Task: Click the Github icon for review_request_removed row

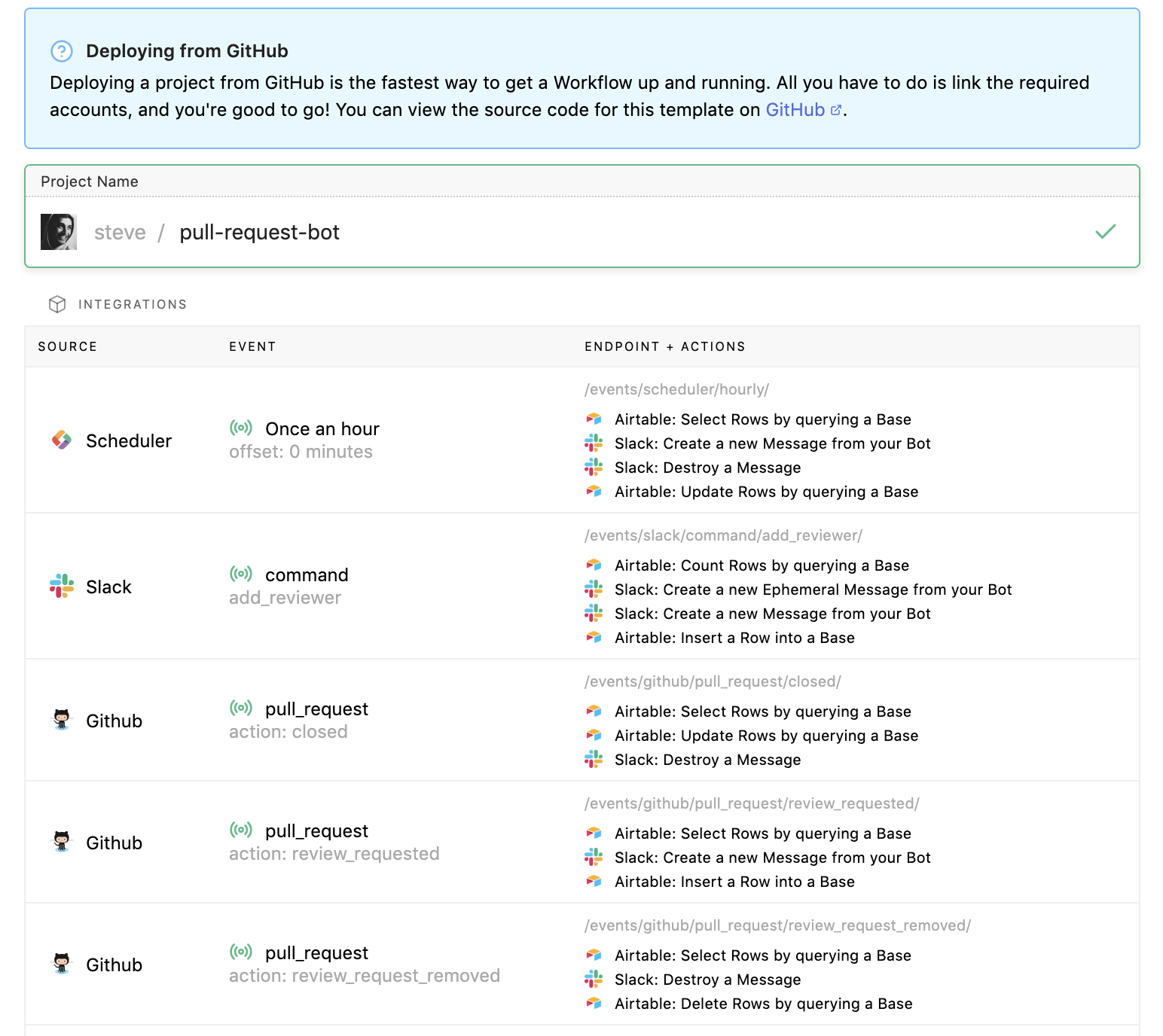Action: [62, 964]
